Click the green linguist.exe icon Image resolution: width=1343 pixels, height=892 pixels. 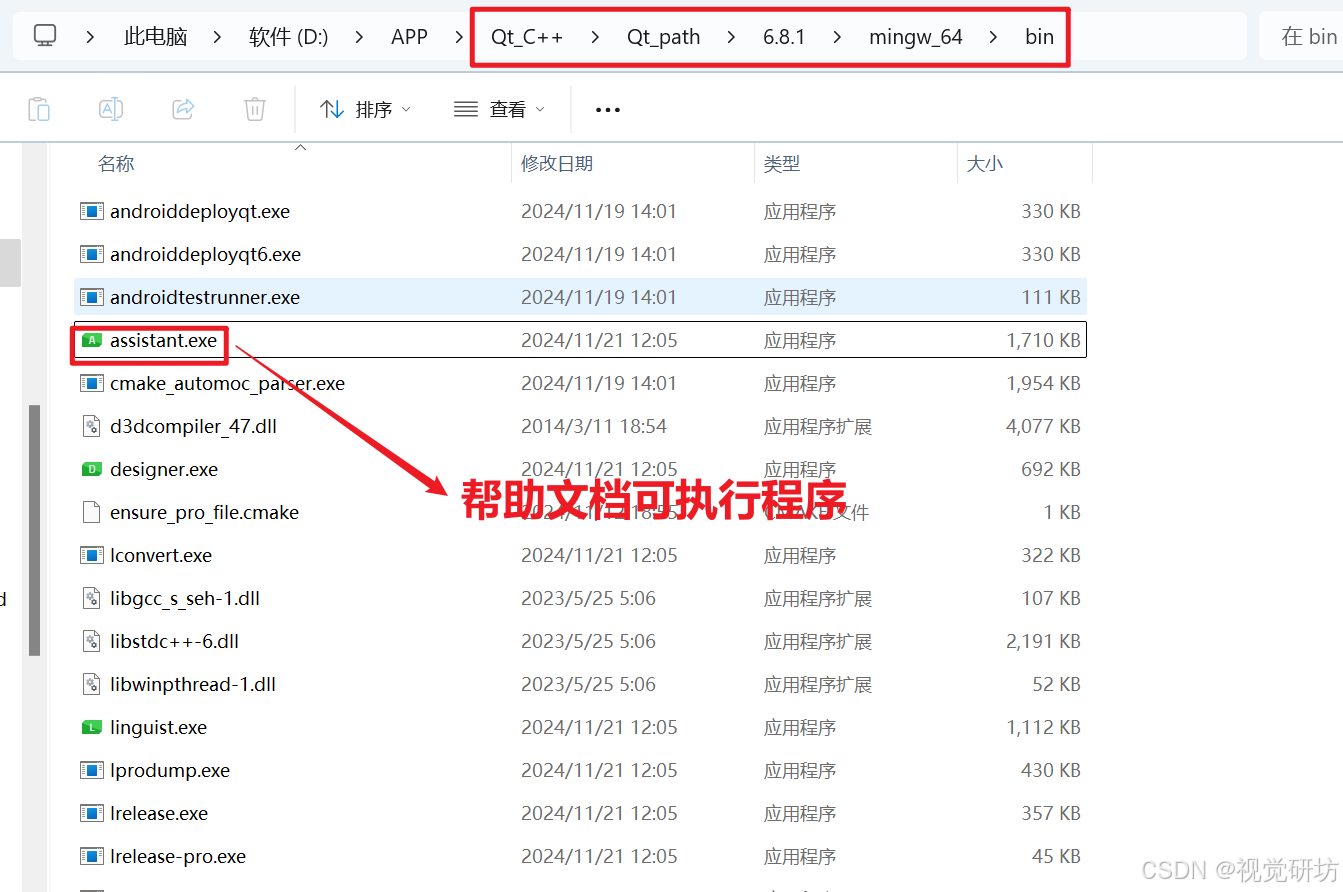92,727
